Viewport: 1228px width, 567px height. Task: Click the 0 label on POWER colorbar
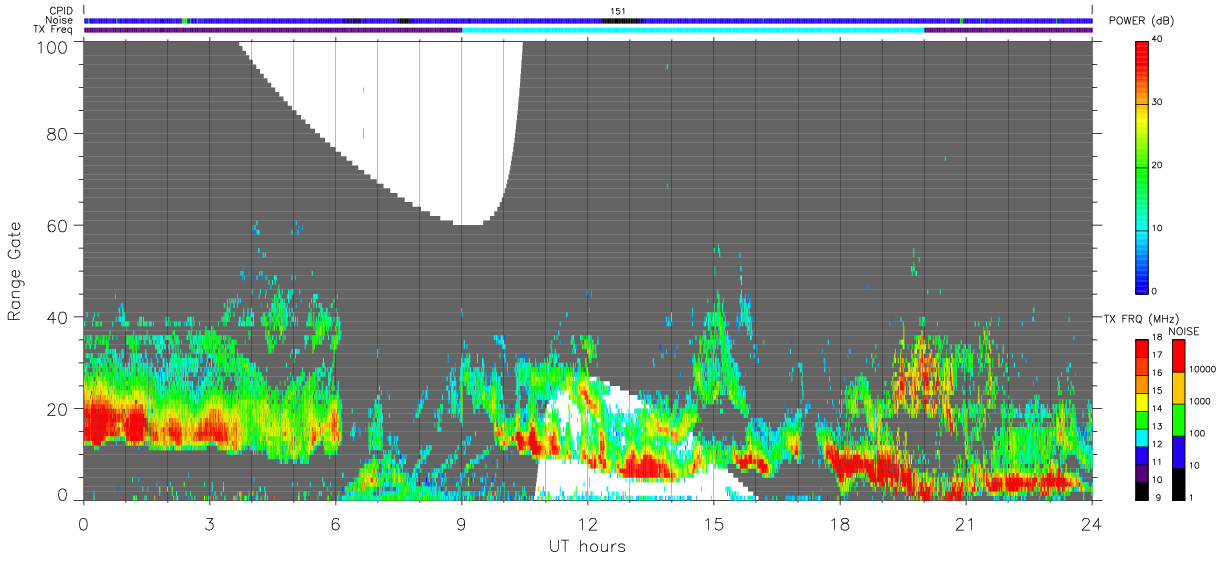[1156, 291]
